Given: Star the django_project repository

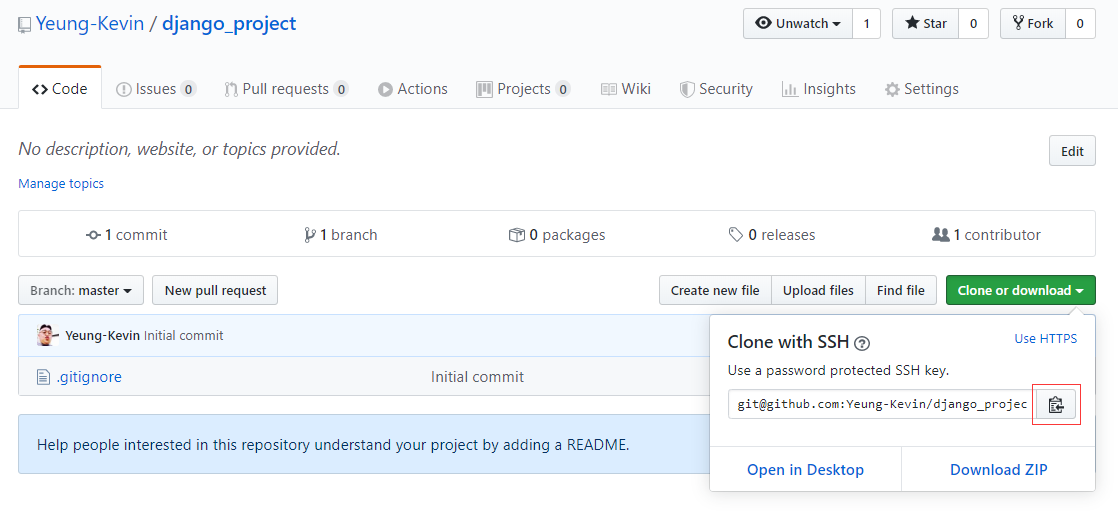Looking at the screenshot, I should (926, 23).
